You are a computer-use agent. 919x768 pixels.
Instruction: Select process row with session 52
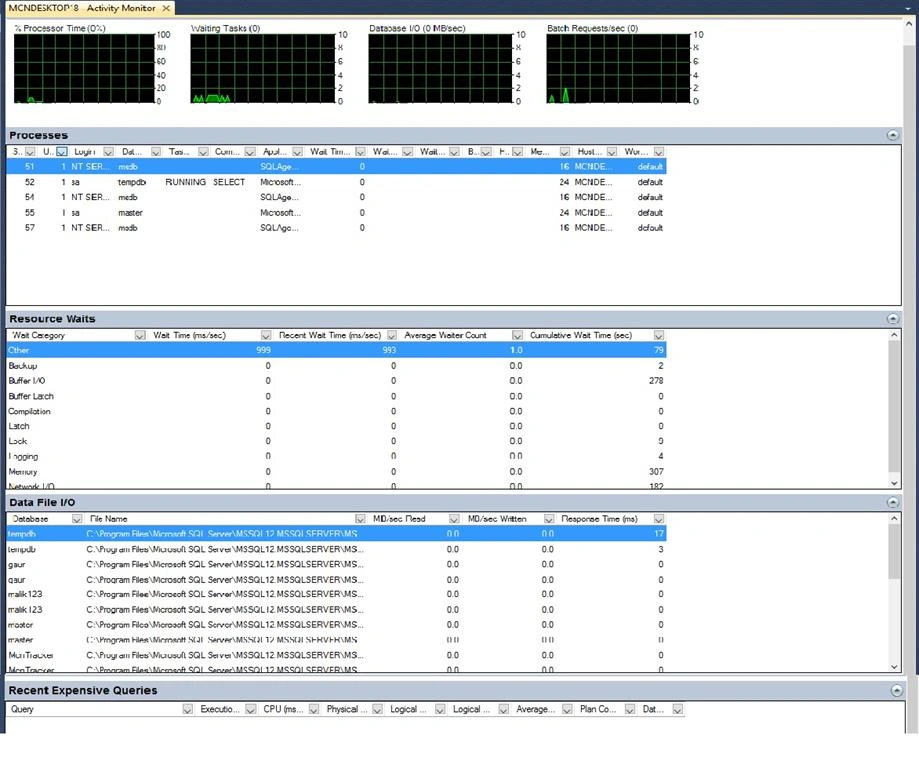click(336, 182)
